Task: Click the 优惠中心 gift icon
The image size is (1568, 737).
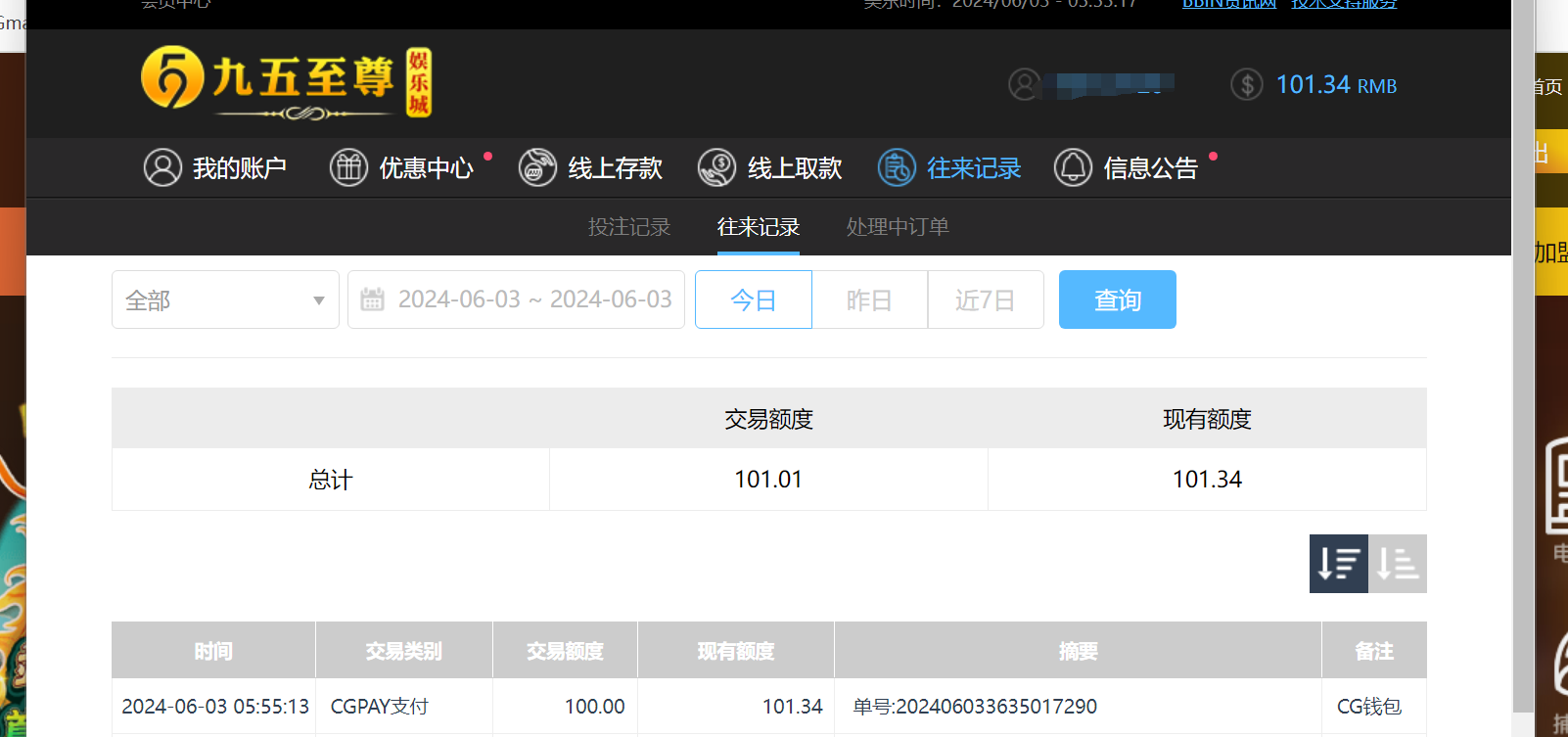Action: pos(348,167)
